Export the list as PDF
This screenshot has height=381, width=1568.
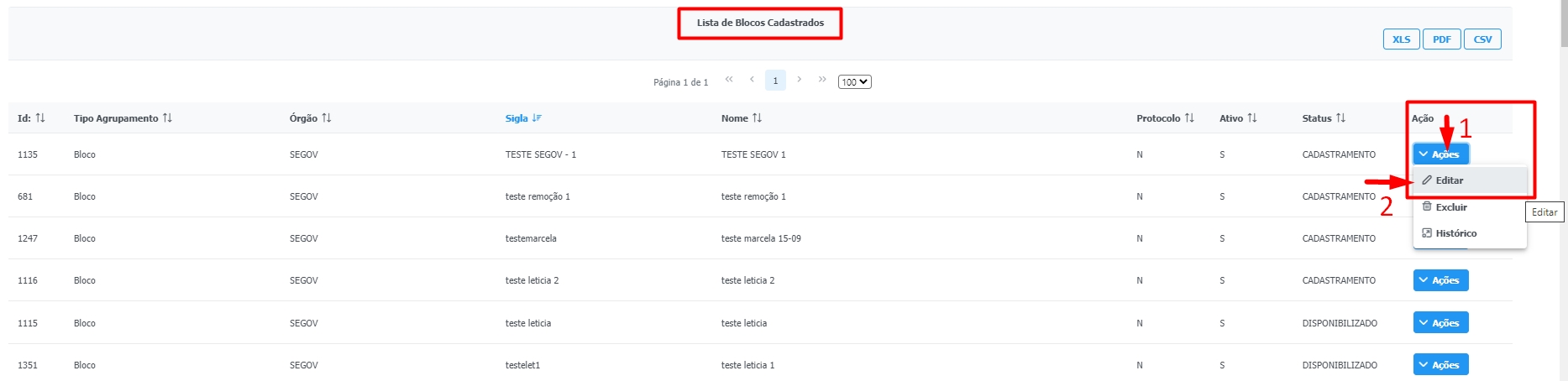click(x=1442, y=39)
